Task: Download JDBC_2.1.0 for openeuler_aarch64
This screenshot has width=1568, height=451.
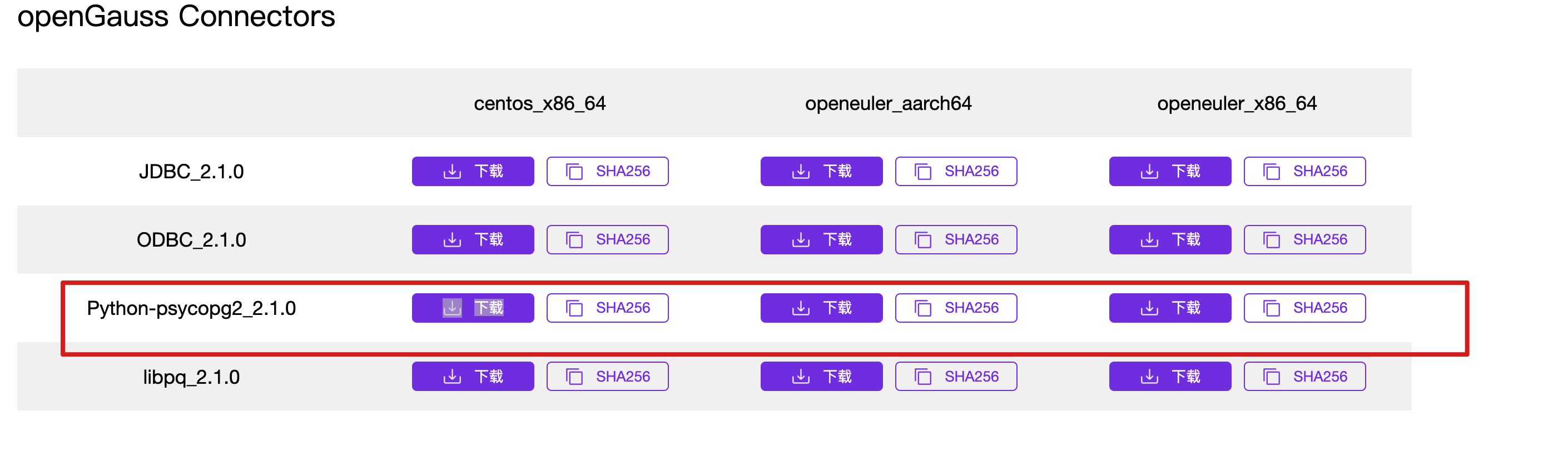Action: (x=821, y=172)
